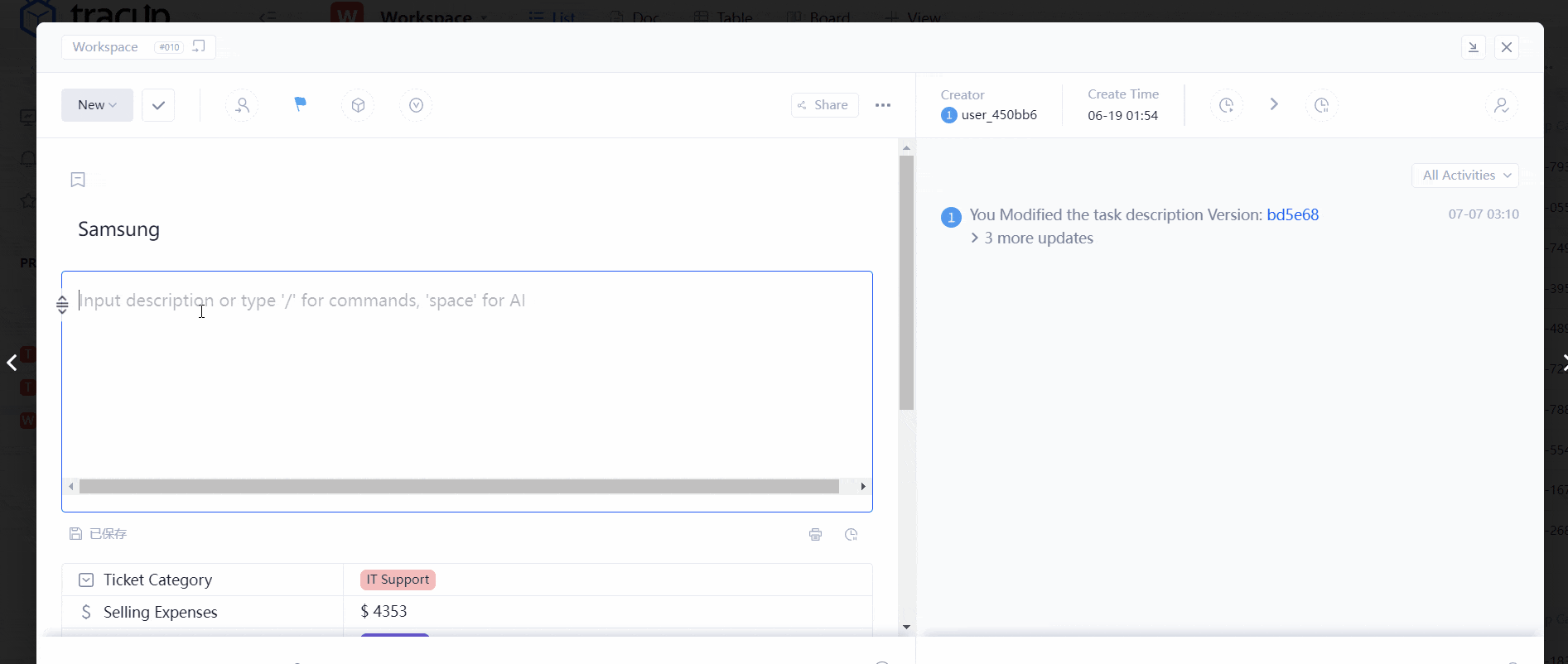Open the New status dropdown

(x=97, y=105)
